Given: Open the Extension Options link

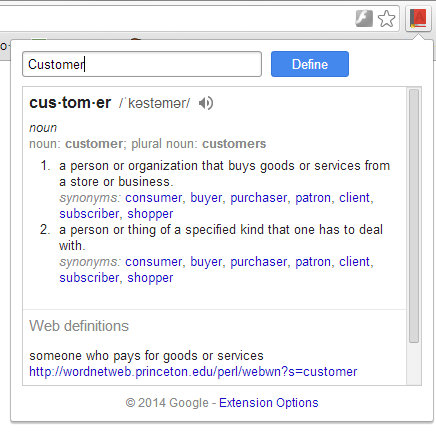Looking at the screenshot, I should click(x=269, y=403).
